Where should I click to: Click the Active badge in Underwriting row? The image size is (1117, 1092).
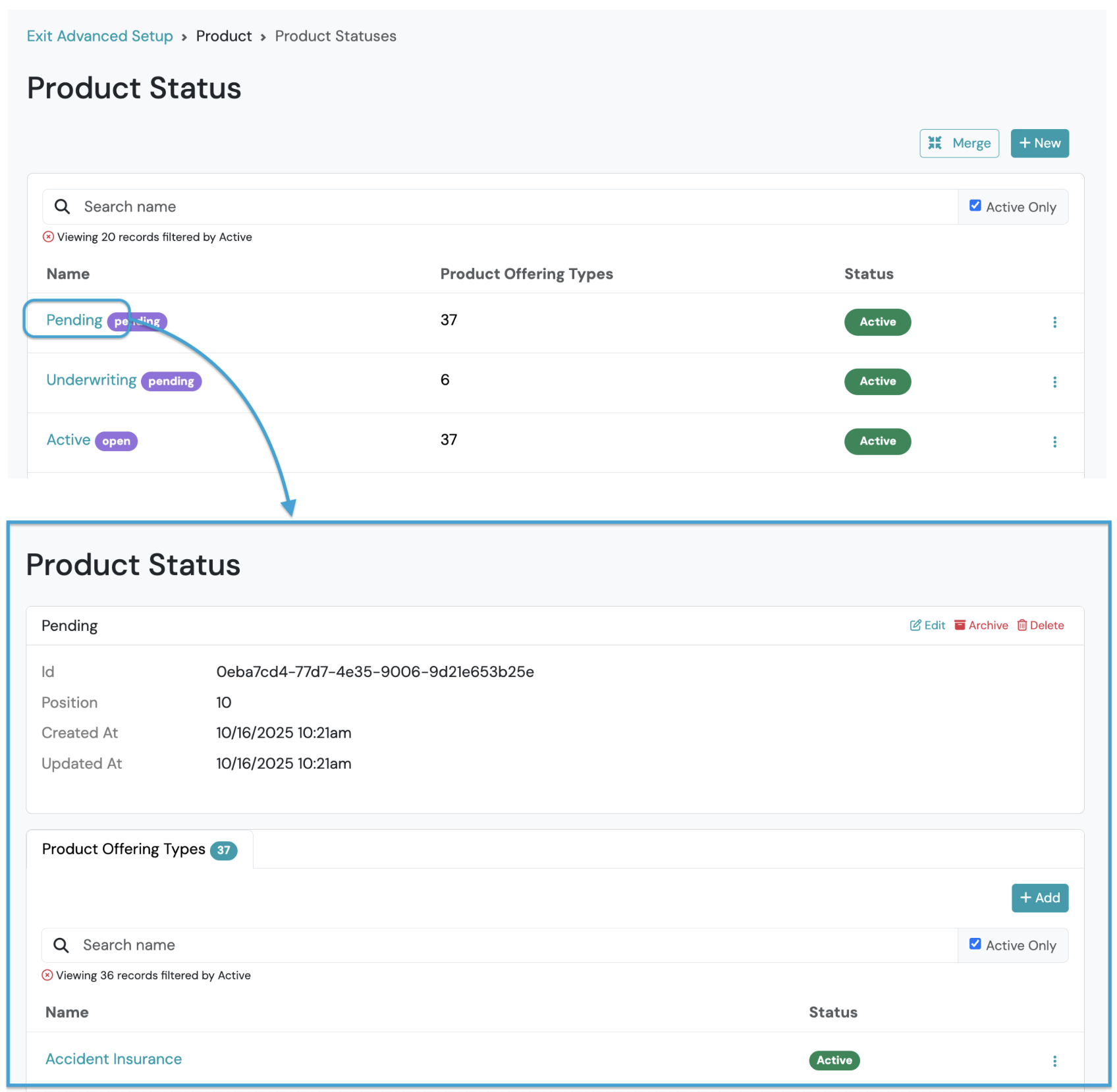click(878, 381)
